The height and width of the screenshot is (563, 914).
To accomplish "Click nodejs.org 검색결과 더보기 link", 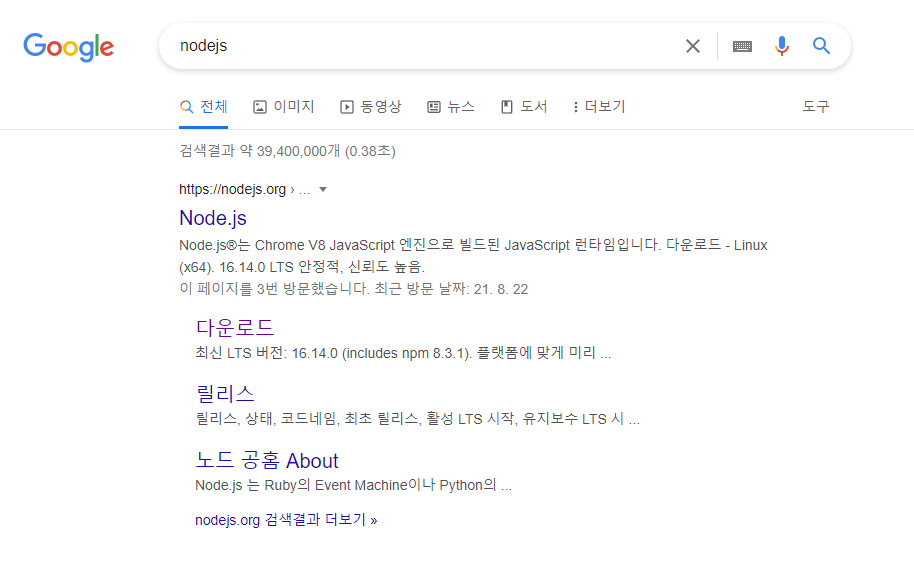I will click(286, 520).
